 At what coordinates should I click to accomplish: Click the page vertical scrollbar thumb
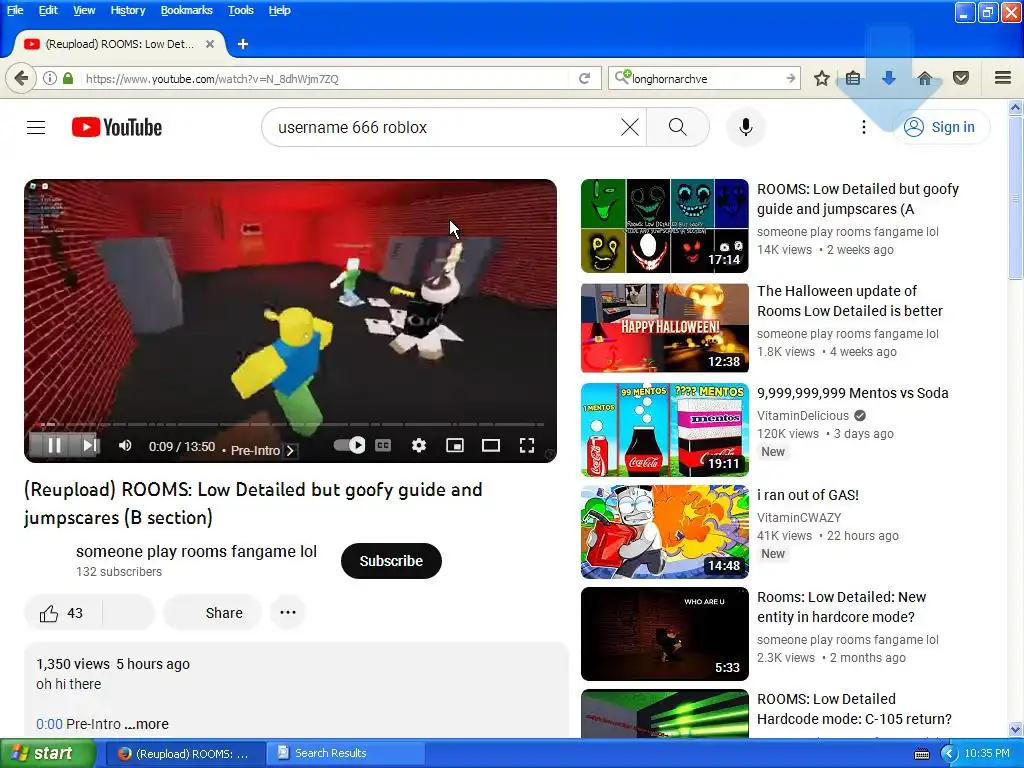coord(1015,199)
